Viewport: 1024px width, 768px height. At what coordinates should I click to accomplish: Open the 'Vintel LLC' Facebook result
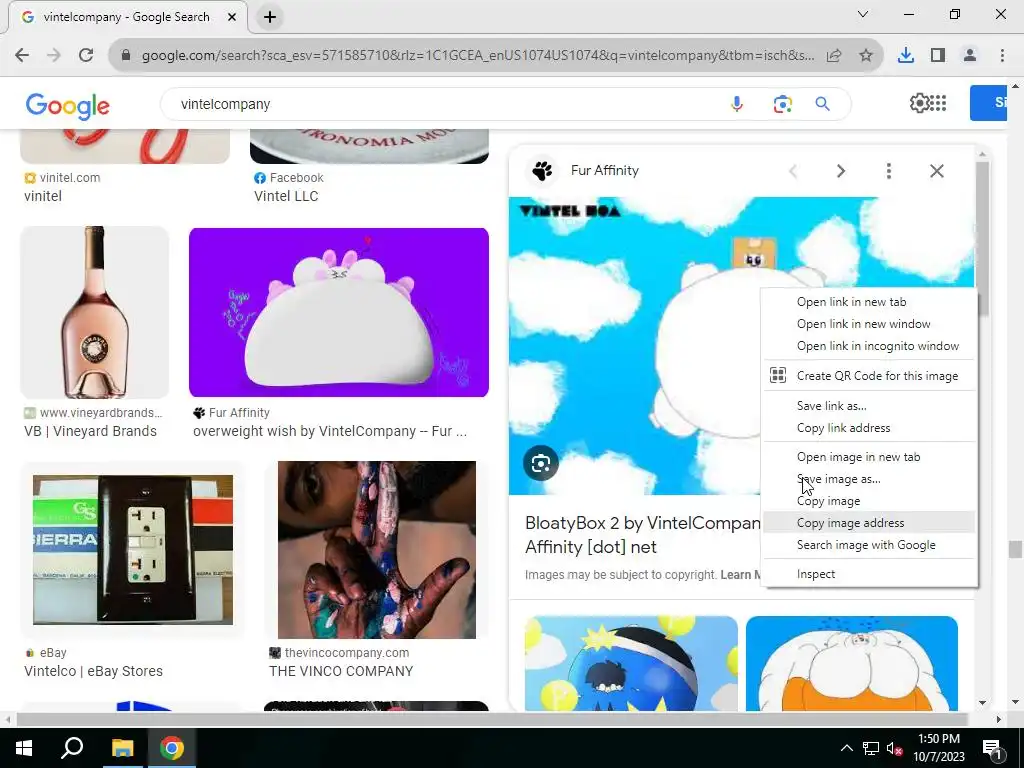pos(286,196)
